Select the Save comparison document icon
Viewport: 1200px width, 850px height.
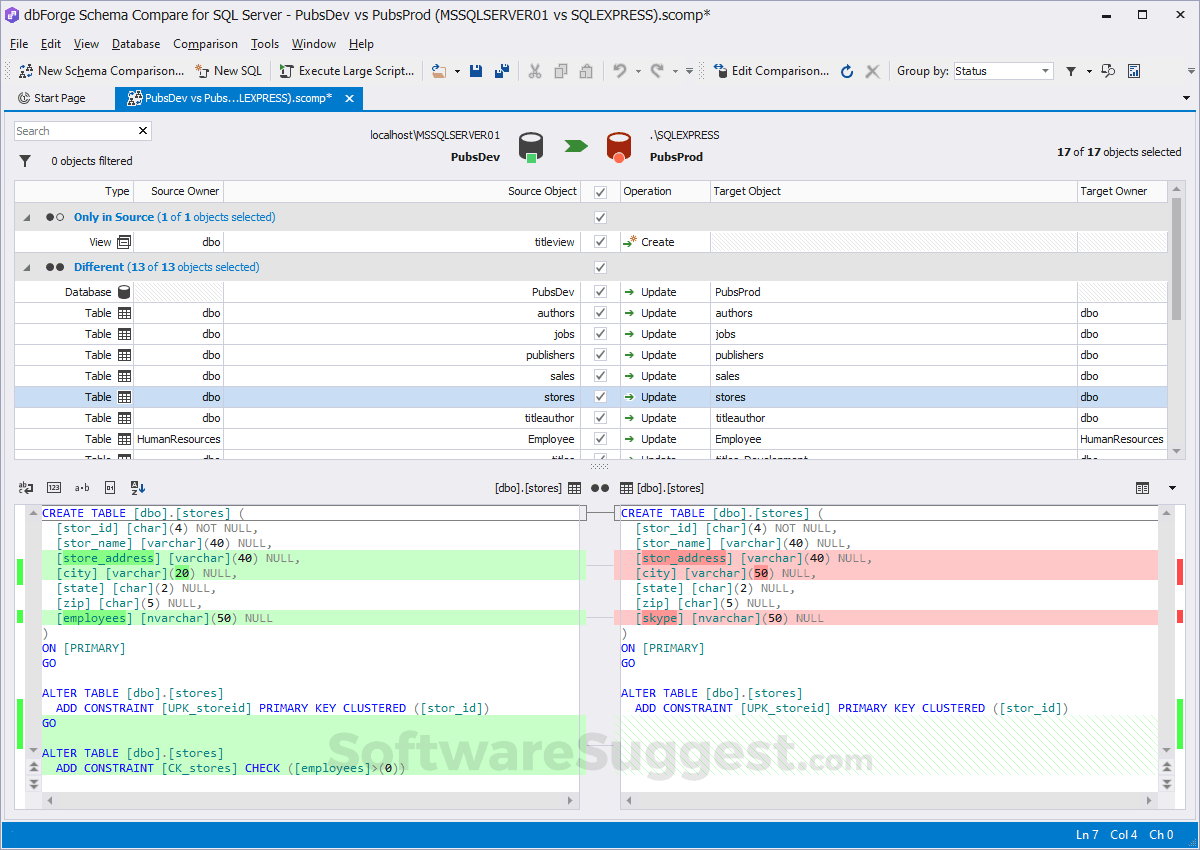(x=476, y=71)
